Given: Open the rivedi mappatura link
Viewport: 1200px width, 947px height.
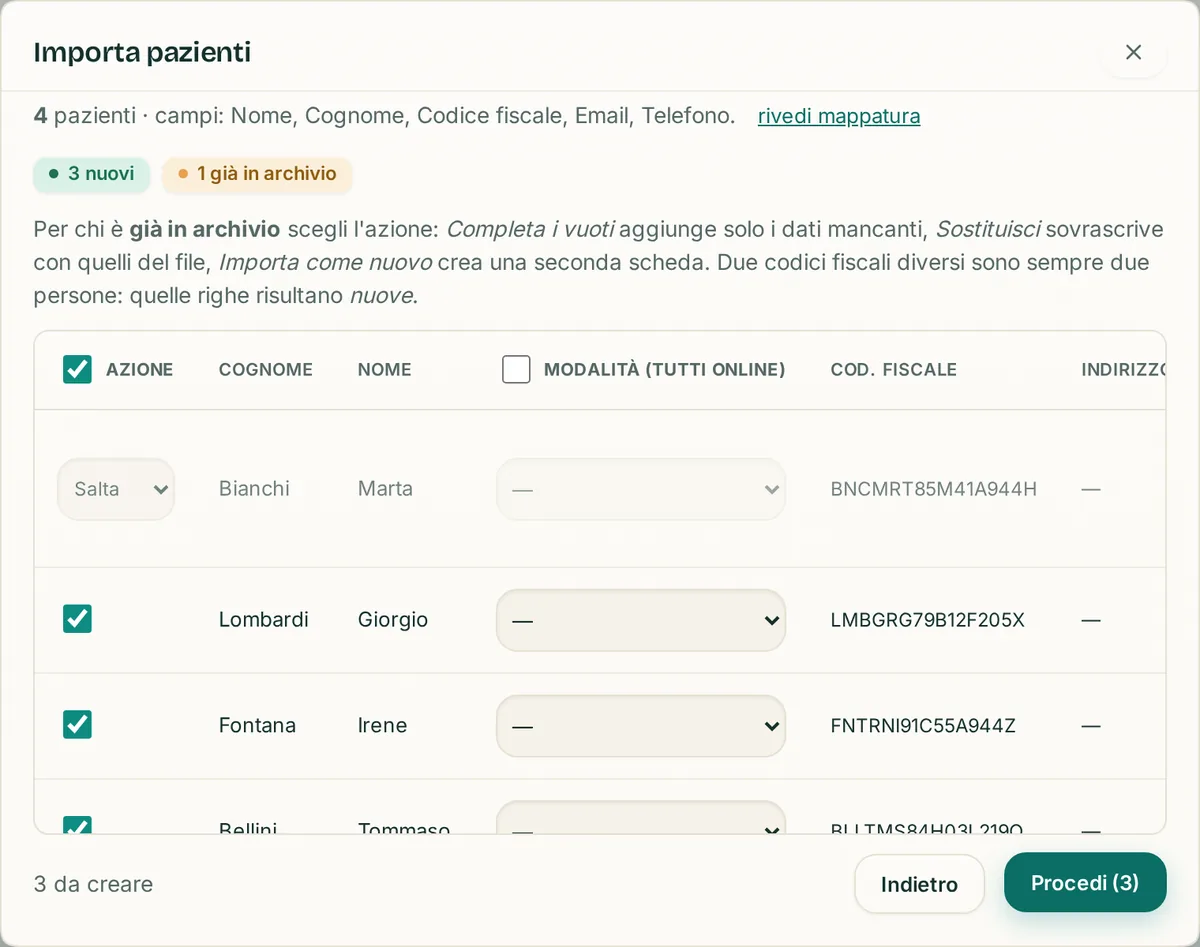Looking at the screenshot, I should [x=839, y=116].
